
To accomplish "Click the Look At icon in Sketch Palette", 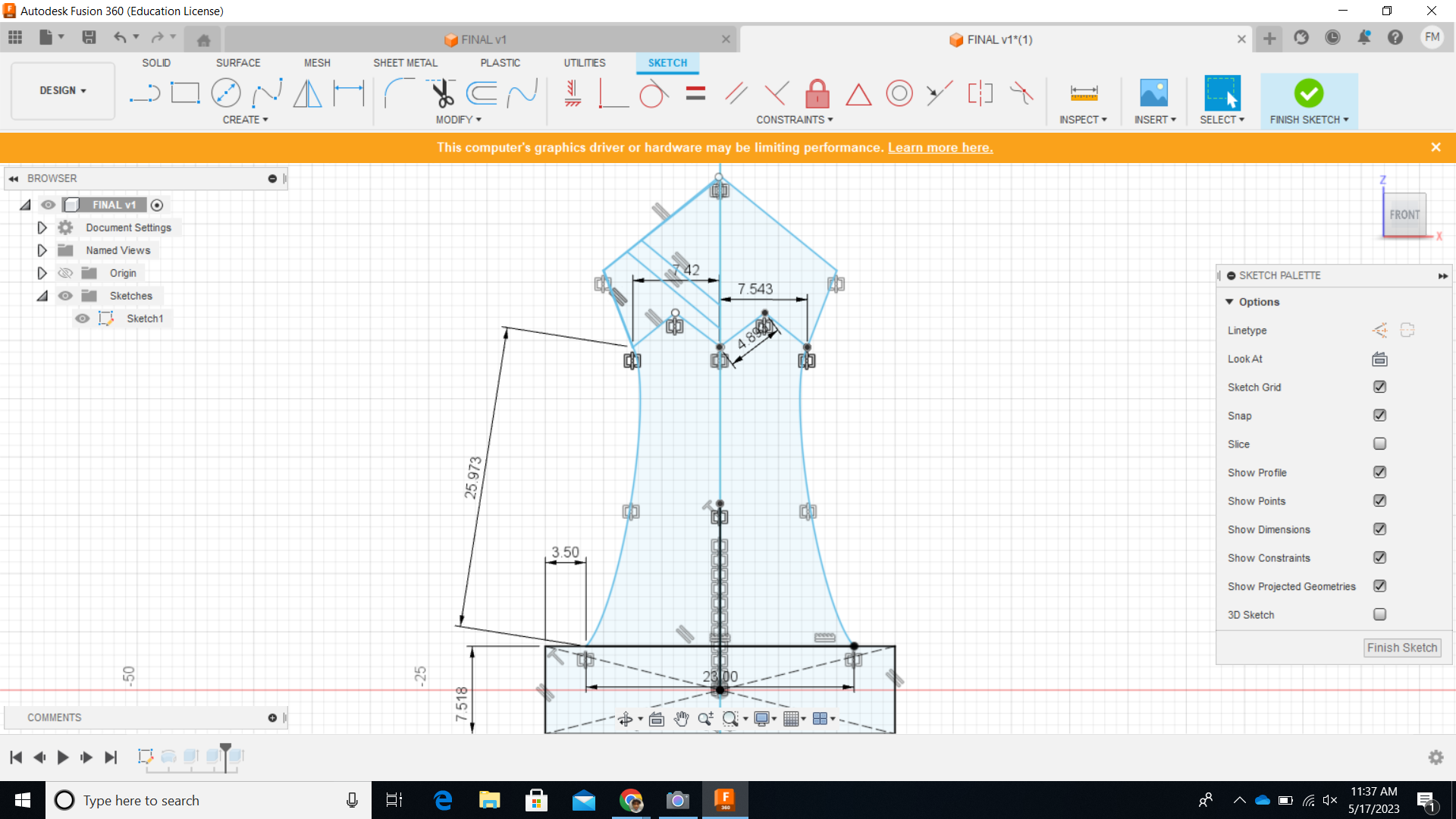I will tap(1379, 359).
